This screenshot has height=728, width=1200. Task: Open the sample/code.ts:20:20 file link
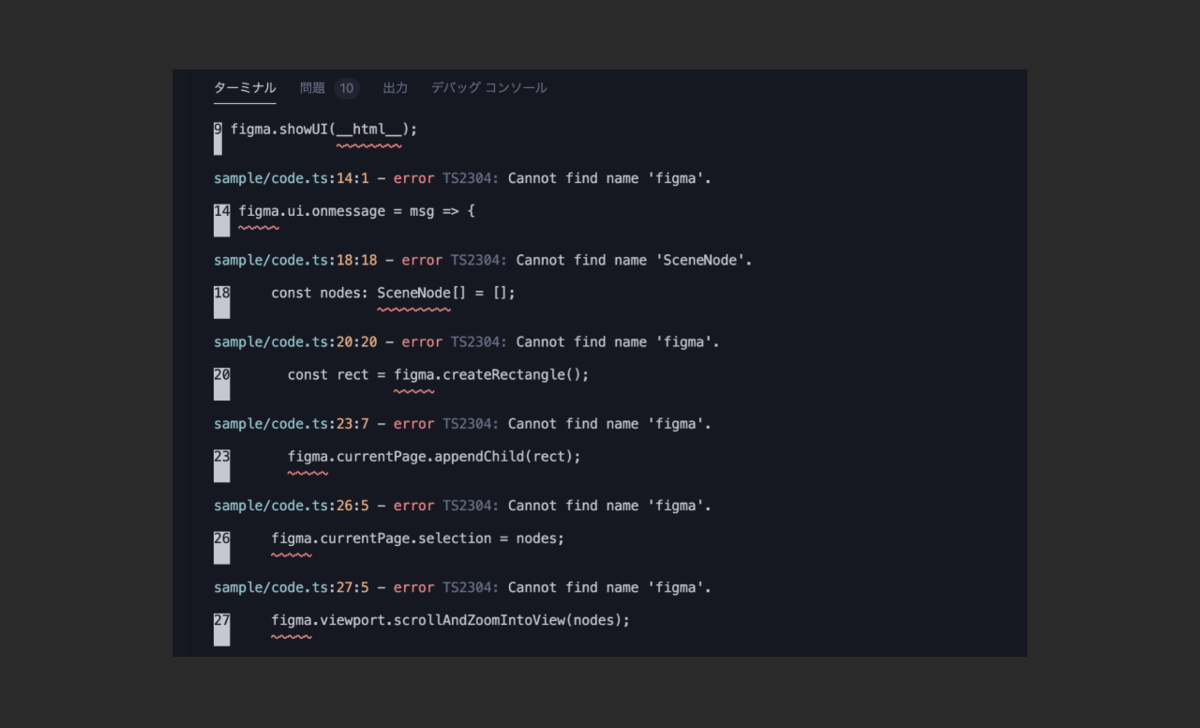296,342
